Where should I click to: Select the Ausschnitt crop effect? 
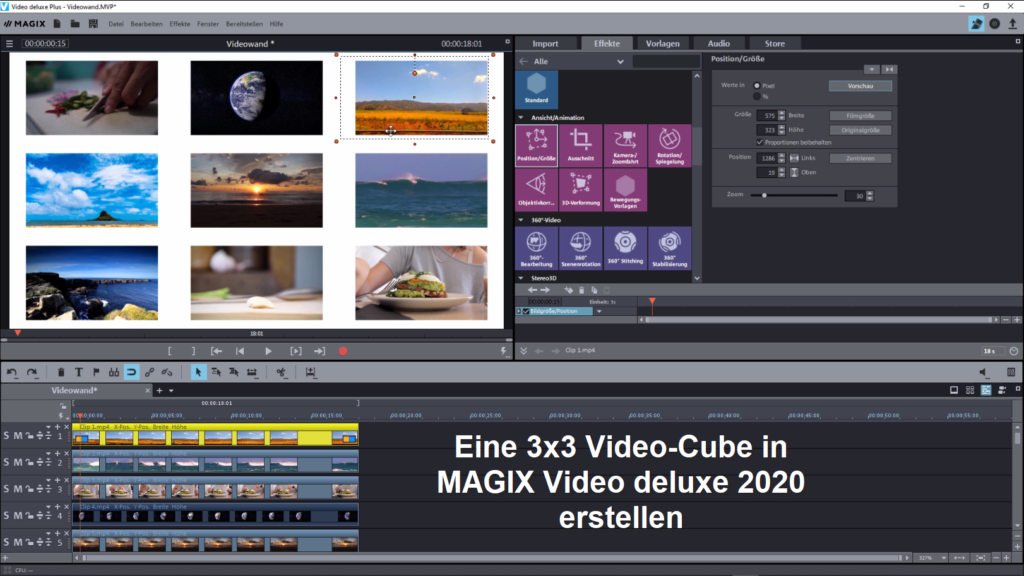[x=581, y=146]
